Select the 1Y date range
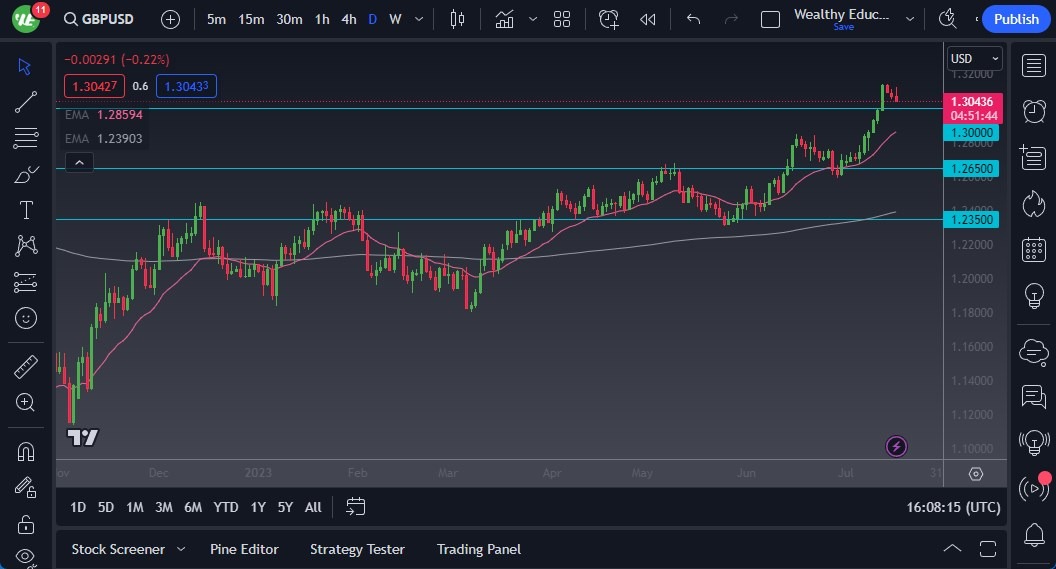 258,507
